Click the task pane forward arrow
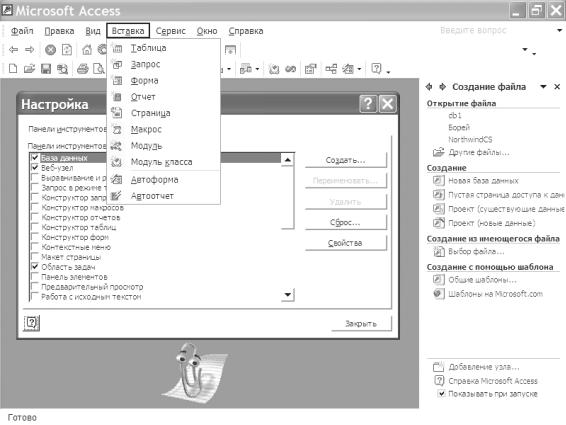Viewport: 566px width, 425px height. click(442, 87)
